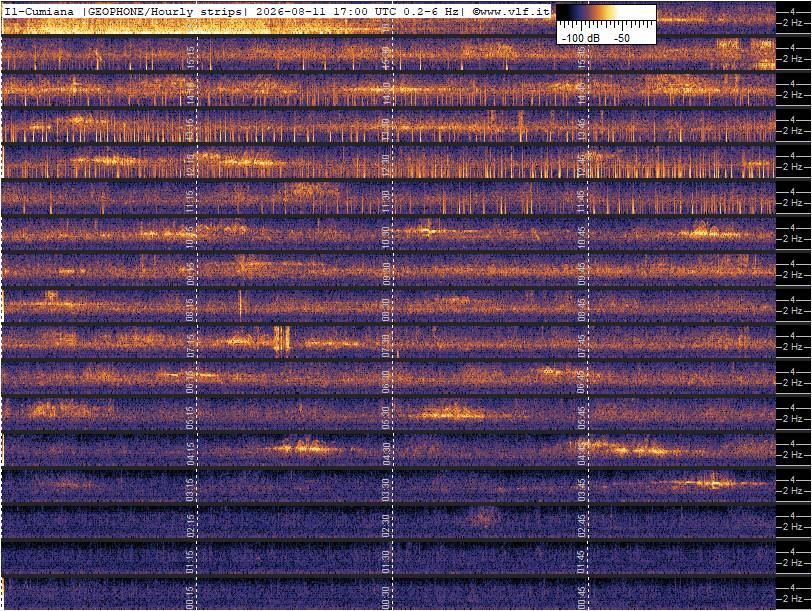The image size is (812, 611).
Task: Select the 07:30 time marker
Action: click(x=386, y=346)
